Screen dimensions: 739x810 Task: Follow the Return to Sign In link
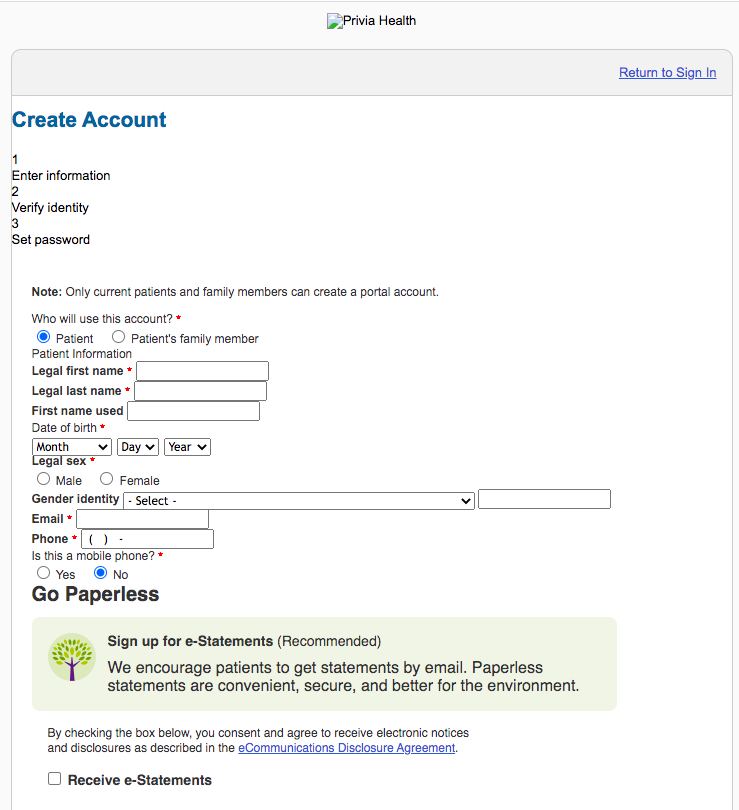(x=668, y=73)
